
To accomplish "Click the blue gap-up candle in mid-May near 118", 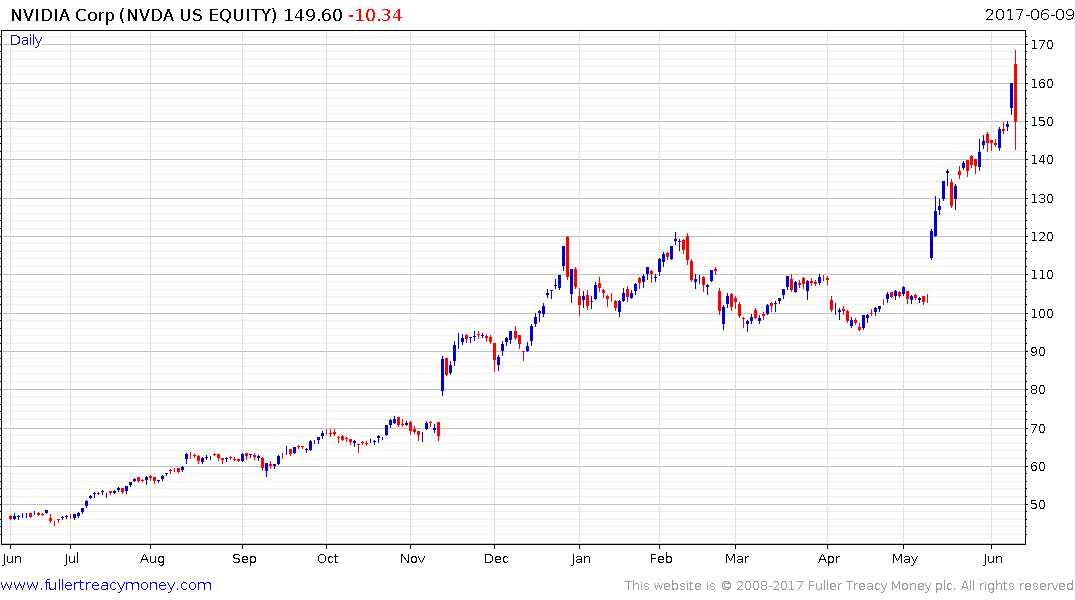I will click(931, 245).
